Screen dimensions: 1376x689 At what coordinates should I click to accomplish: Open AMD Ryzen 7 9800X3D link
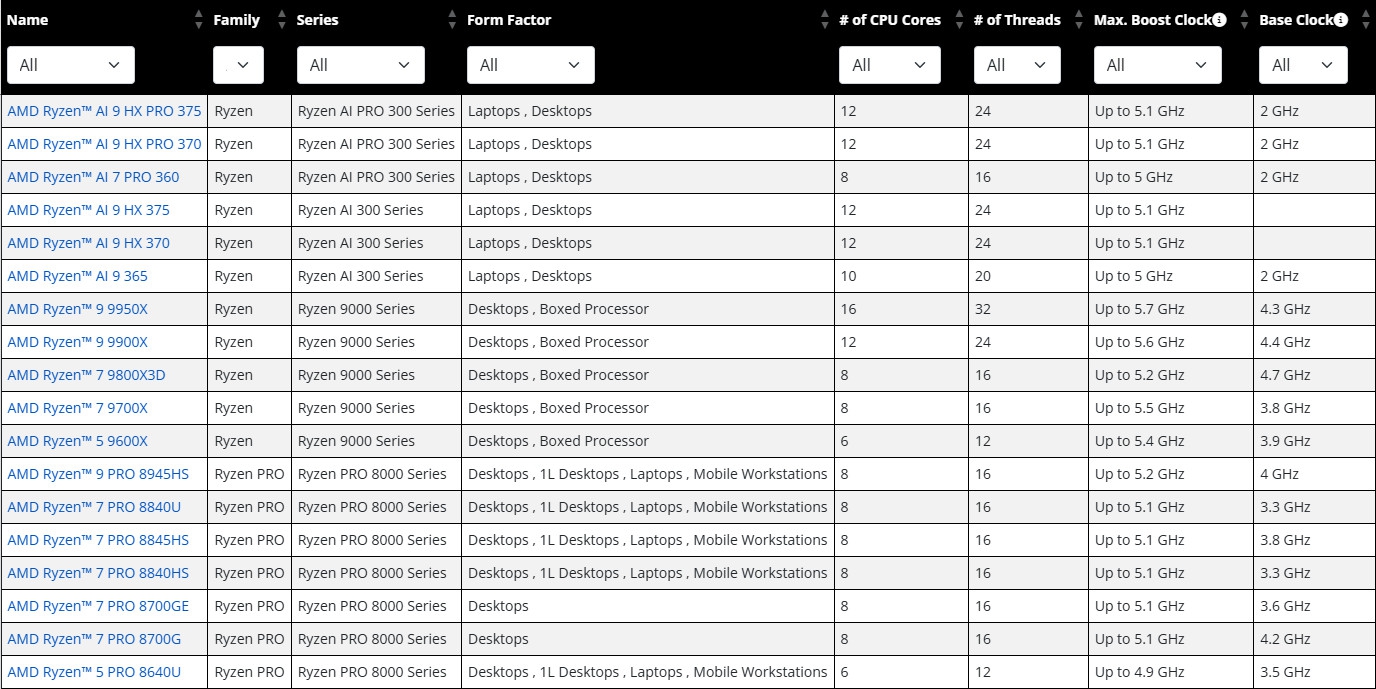point(86,375)
